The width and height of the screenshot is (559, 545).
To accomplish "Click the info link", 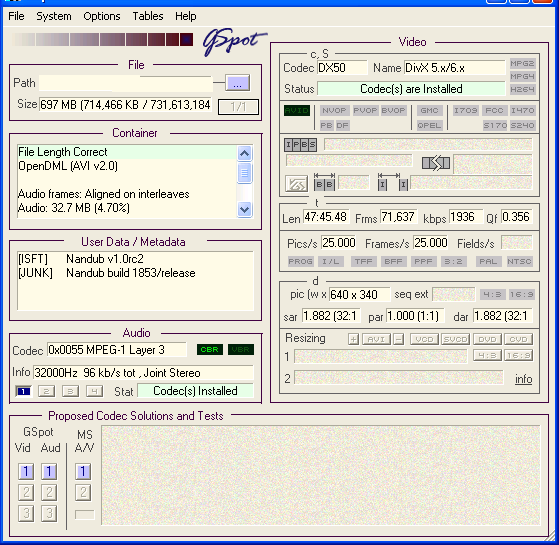I will (523, 379).
